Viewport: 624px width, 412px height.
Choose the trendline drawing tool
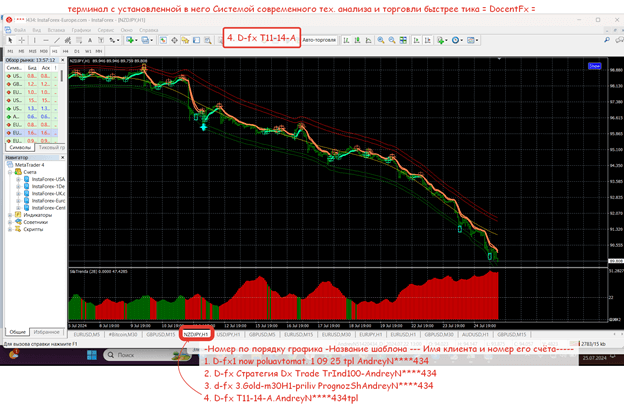pos(57,40)
